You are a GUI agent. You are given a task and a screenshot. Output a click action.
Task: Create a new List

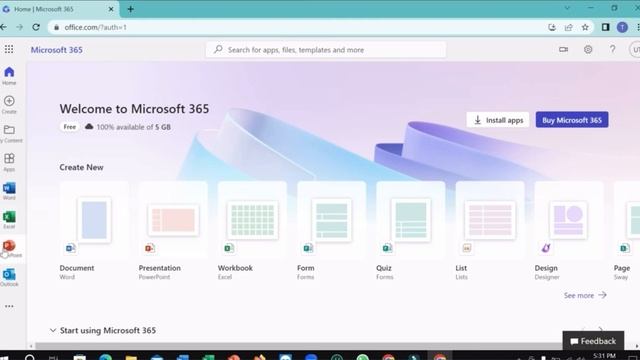point(490,231)
